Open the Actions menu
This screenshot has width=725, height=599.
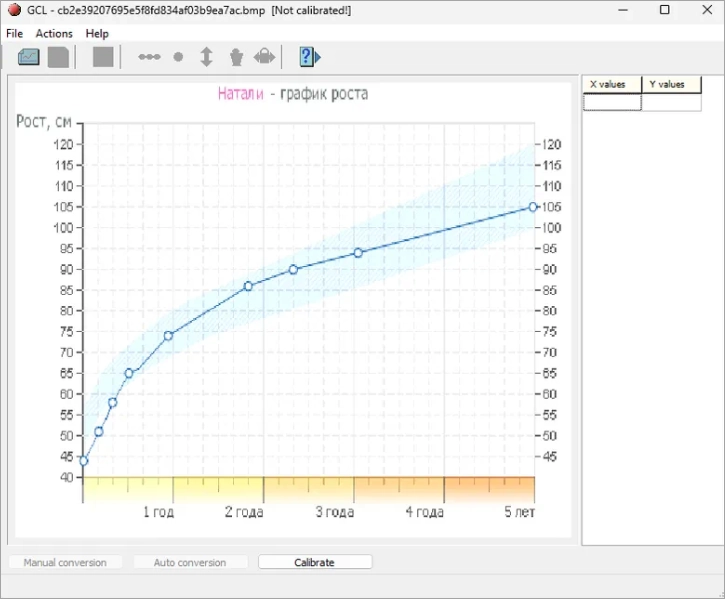pos(54,34)
